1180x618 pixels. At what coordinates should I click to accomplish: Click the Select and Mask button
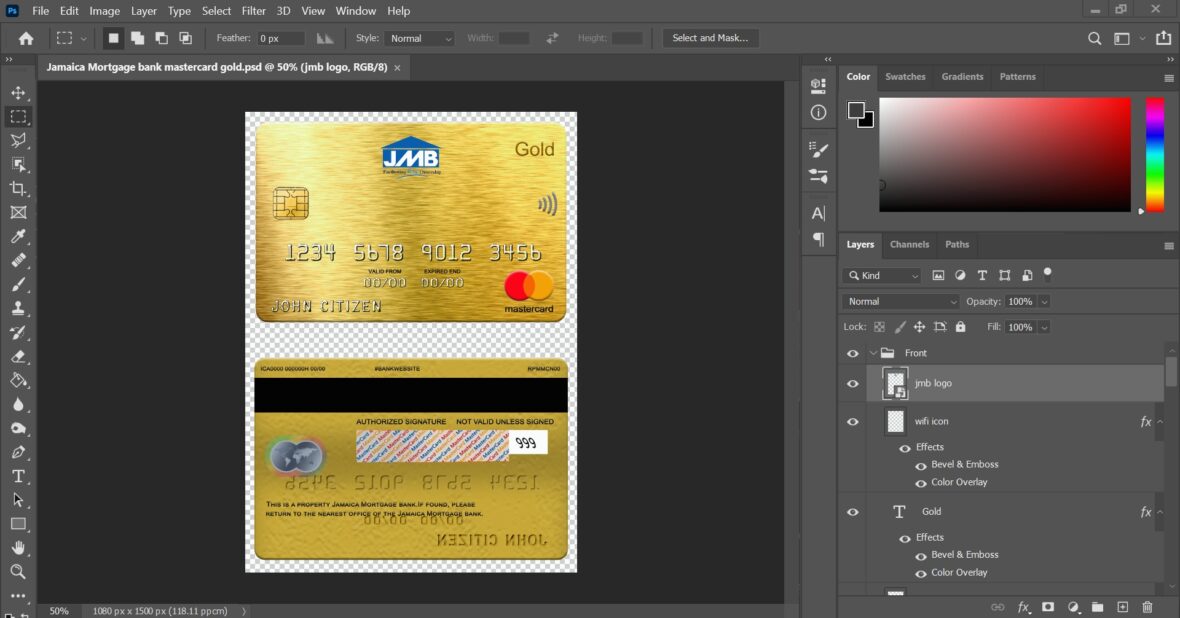pos(710,38)
